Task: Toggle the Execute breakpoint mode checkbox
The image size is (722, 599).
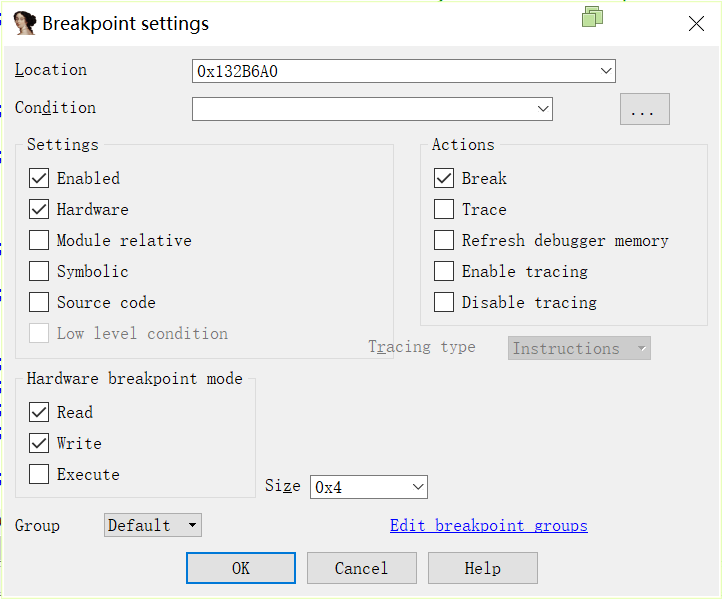Action: click(x=39, y=474)
